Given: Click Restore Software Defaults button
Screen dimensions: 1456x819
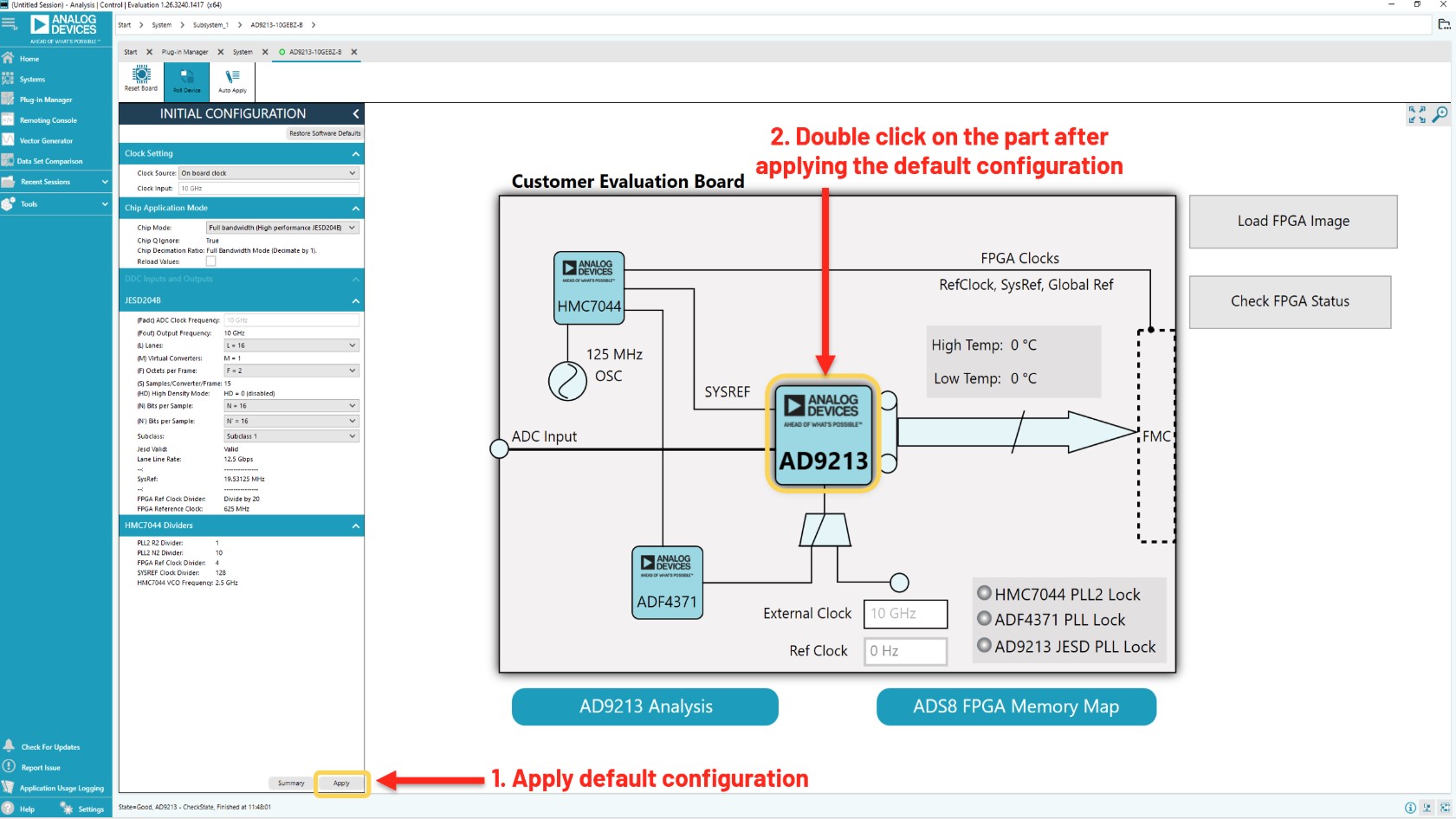Looking at the screenshot, I should pyautogui.click(x=325, y=133).
